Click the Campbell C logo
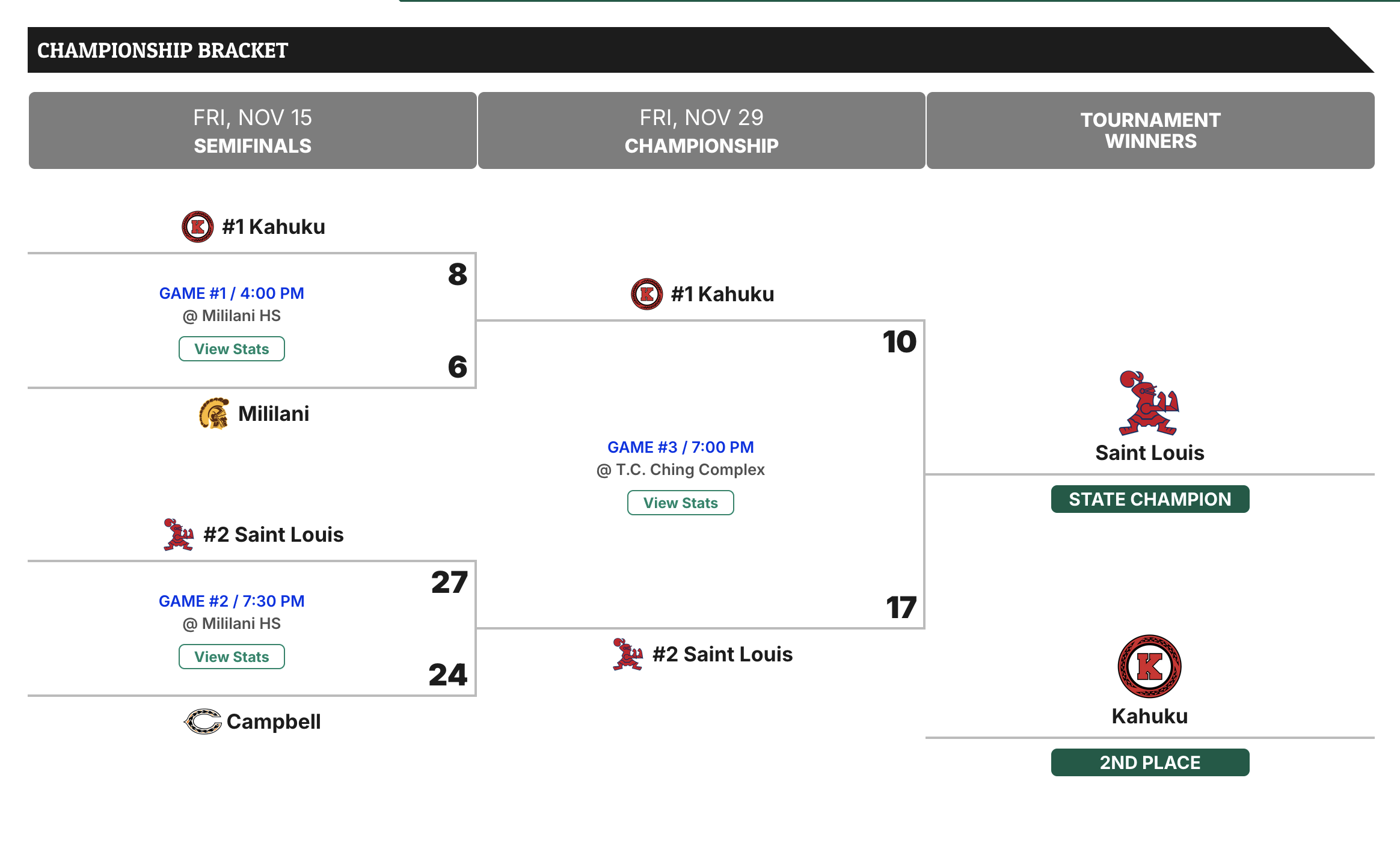Viewport: 1400px width, 855px height. [203, 722]
